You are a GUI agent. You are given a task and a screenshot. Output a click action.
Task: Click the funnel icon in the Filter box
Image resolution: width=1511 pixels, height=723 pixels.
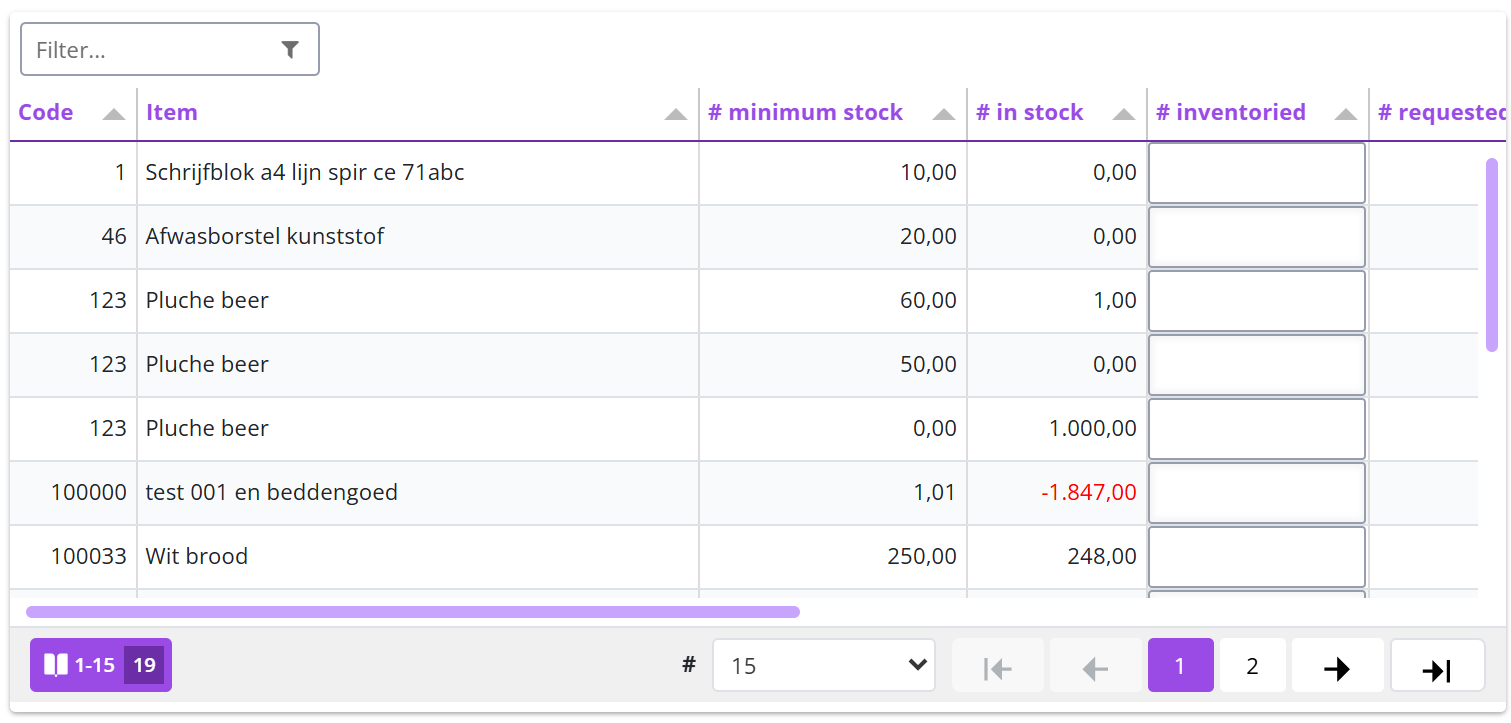[x=290, y=49]
